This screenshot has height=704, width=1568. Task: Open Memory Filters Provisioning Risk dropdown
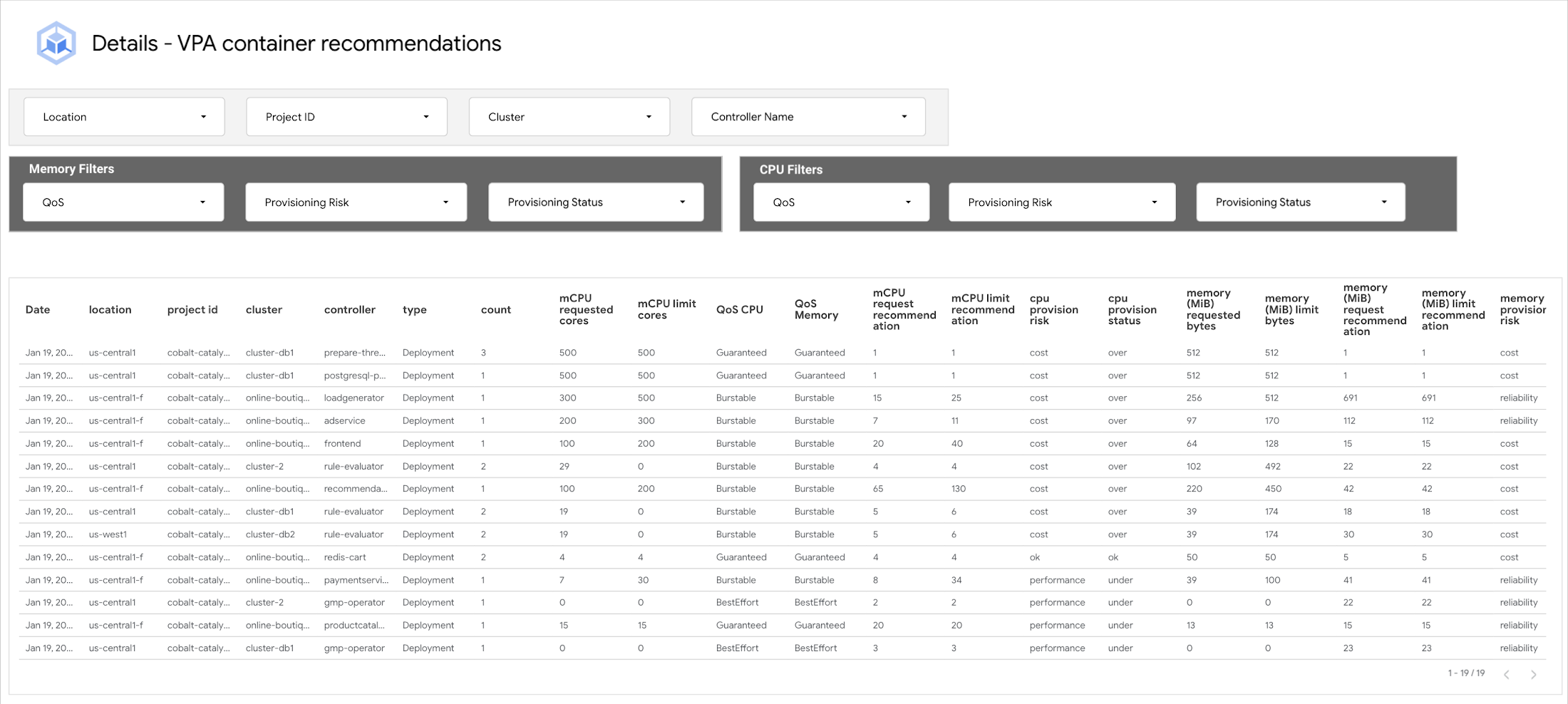click(356, 202)
